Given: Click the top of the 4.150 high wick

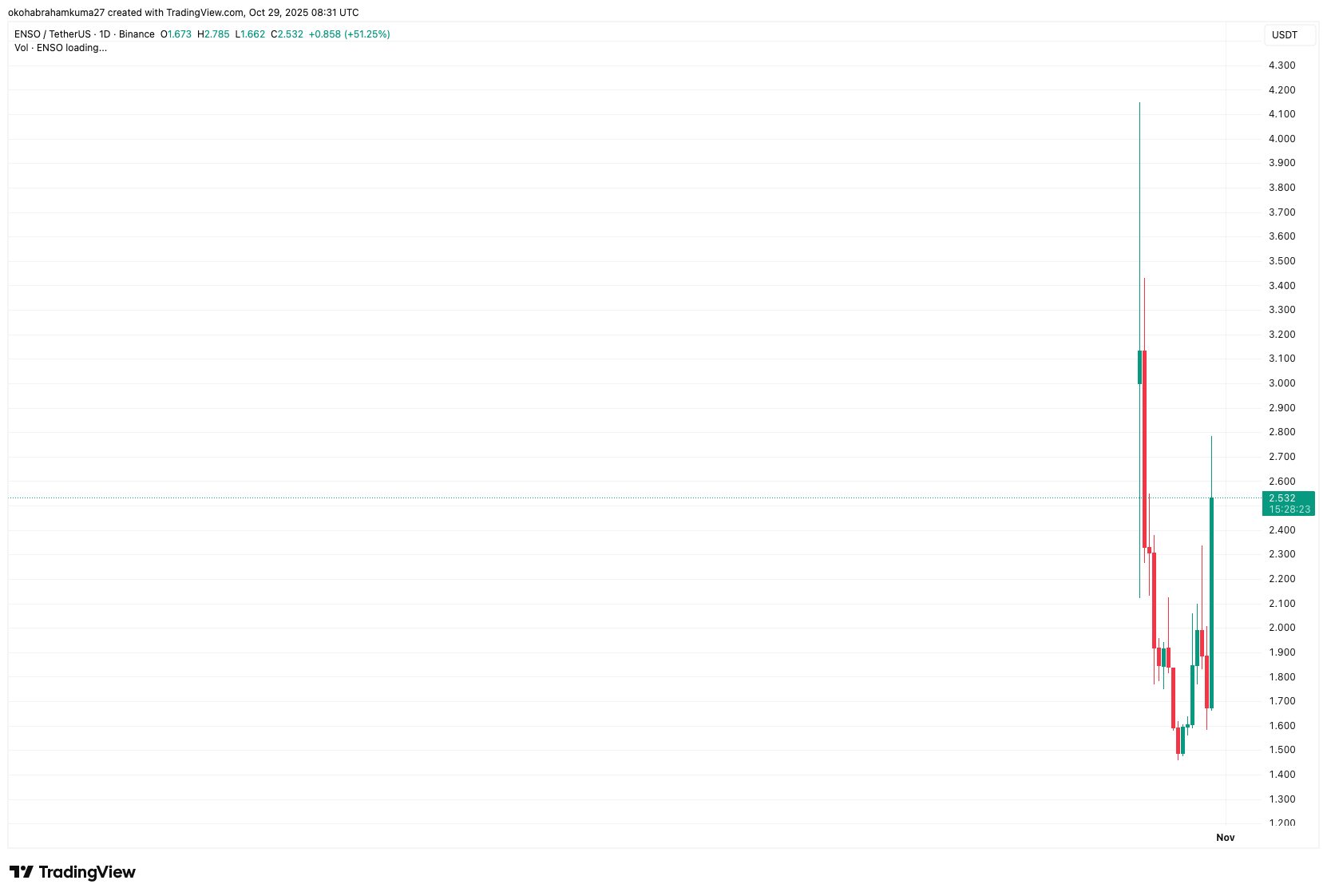Looking at the screenshot, I should 1139,104.
